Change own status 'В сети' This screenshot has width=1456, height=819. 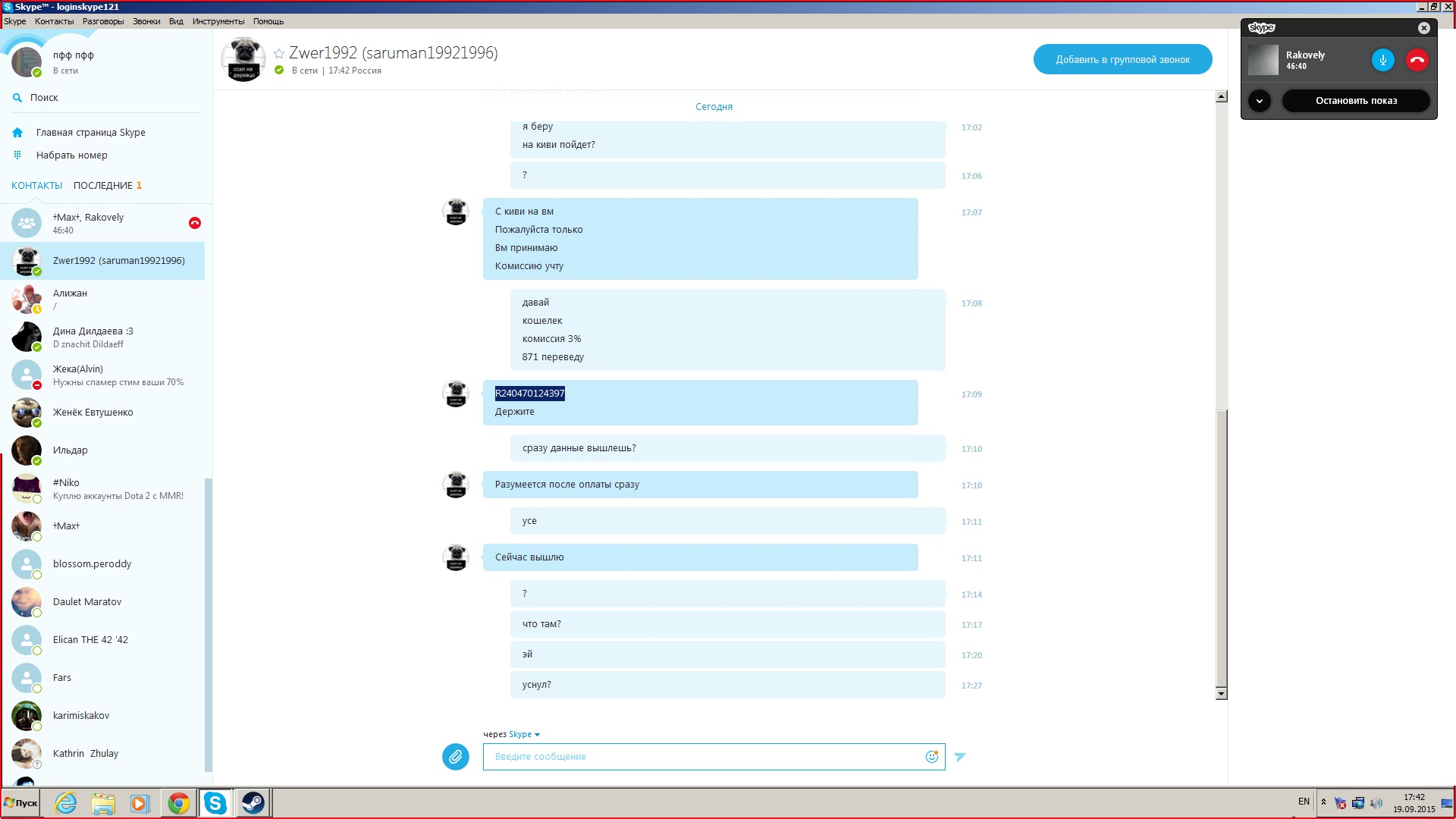(x=65, y=71)
